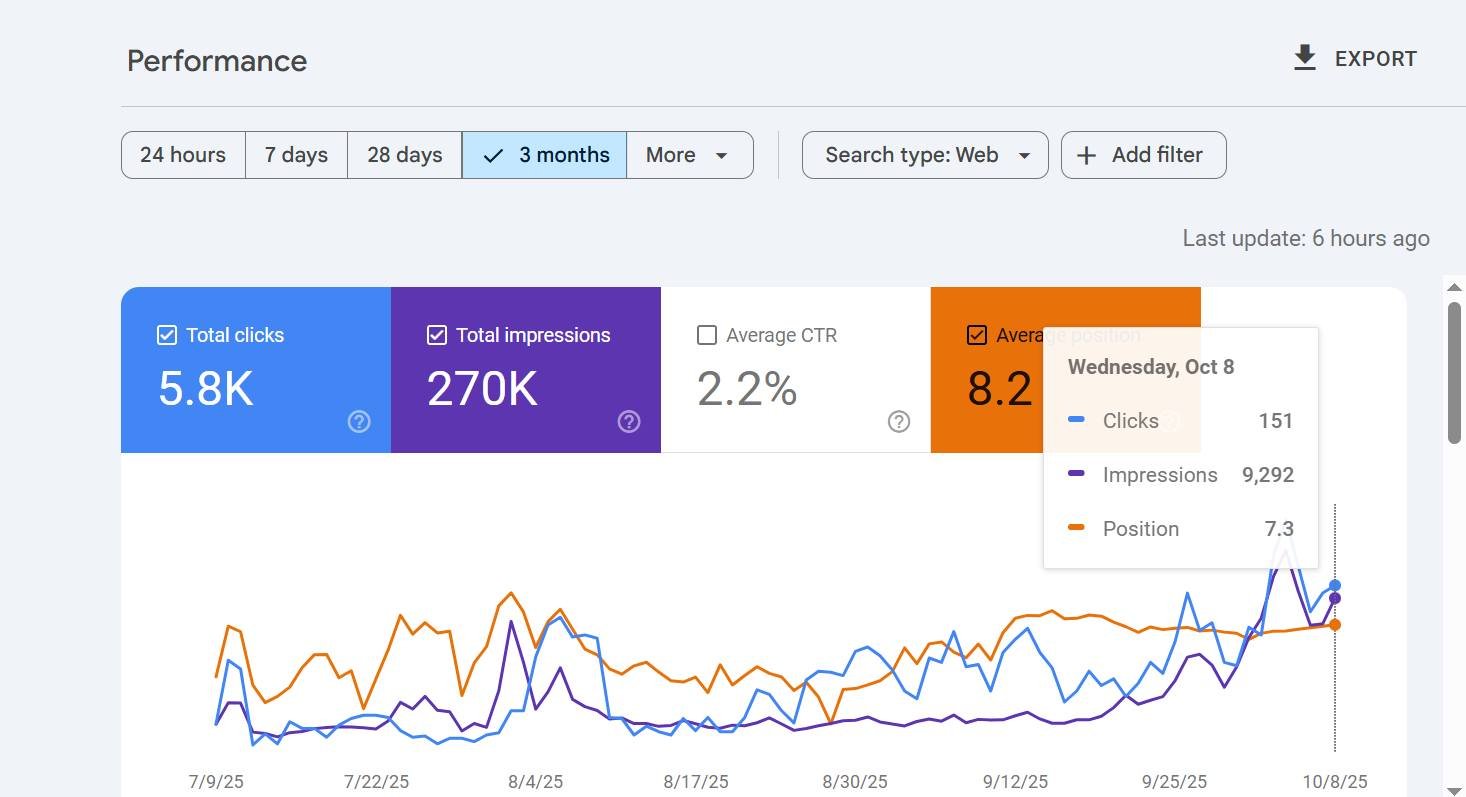
Task: Click the checkmark icon on 3 months
Action: [493, 155]
